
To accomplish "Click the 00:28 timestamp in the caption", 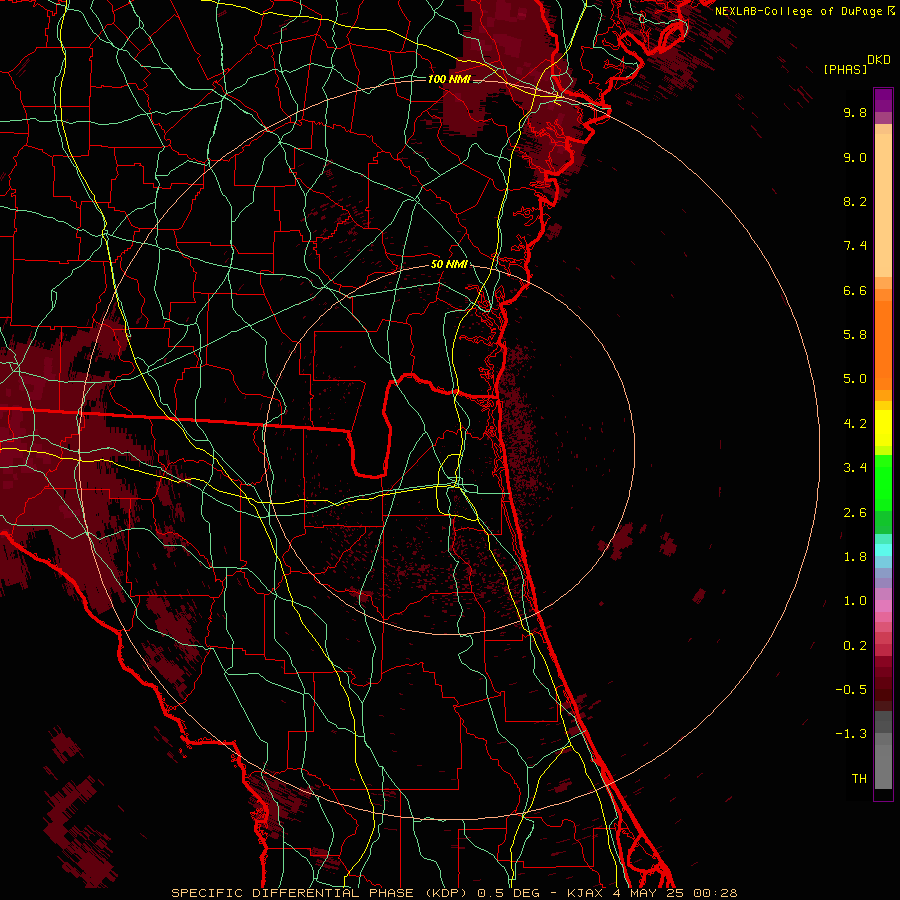I will (715, 893).
